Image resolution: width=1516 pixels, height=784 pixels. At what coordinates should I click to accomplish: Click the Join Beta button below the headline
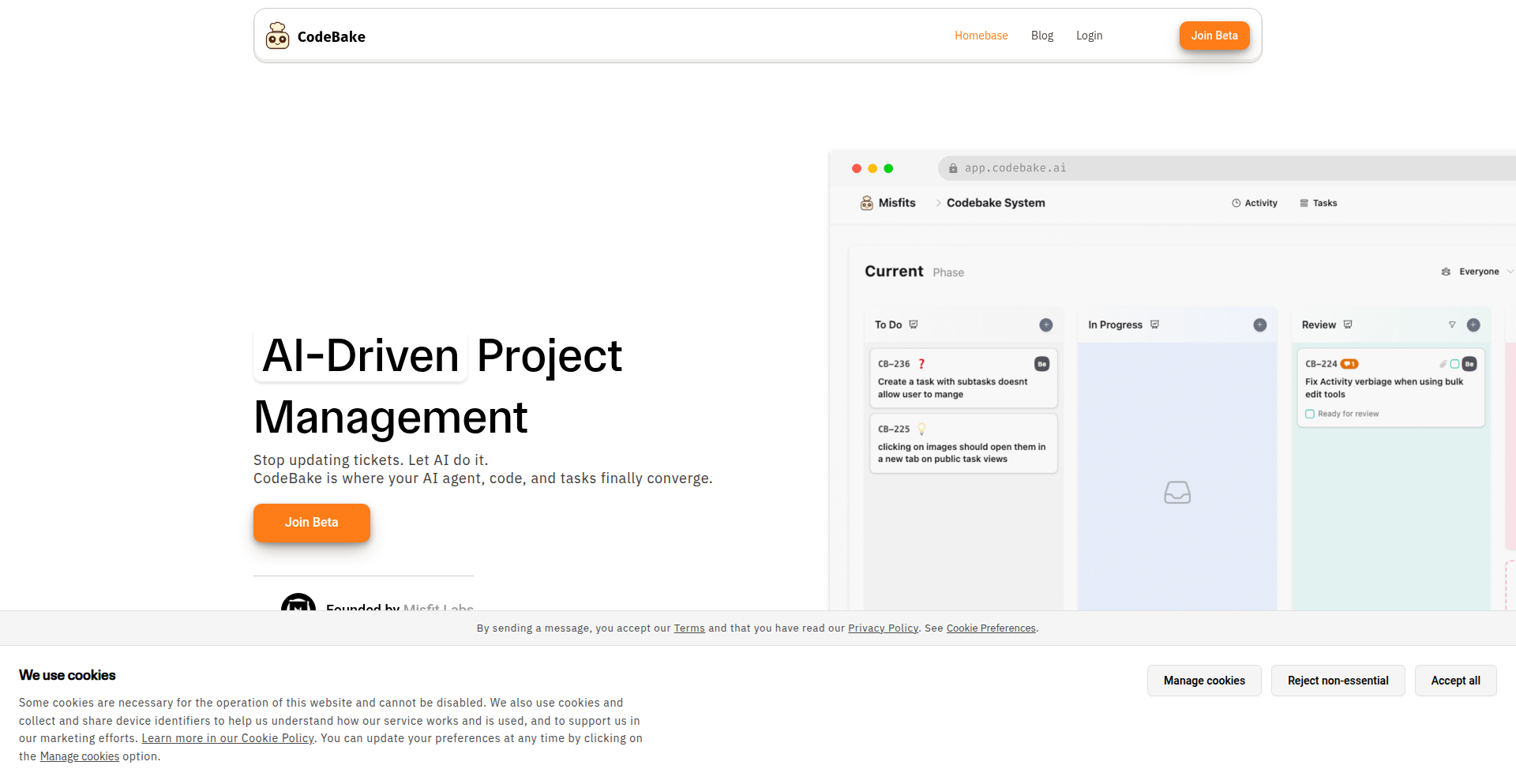312,523
